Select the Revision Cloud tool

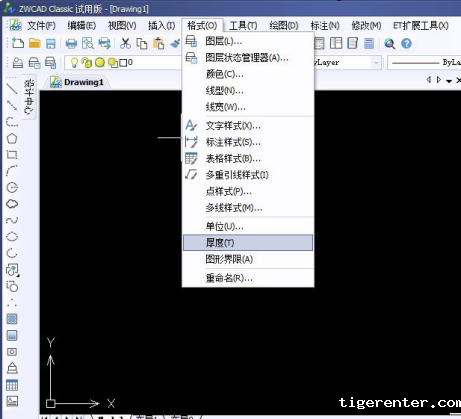click(12, 204)
